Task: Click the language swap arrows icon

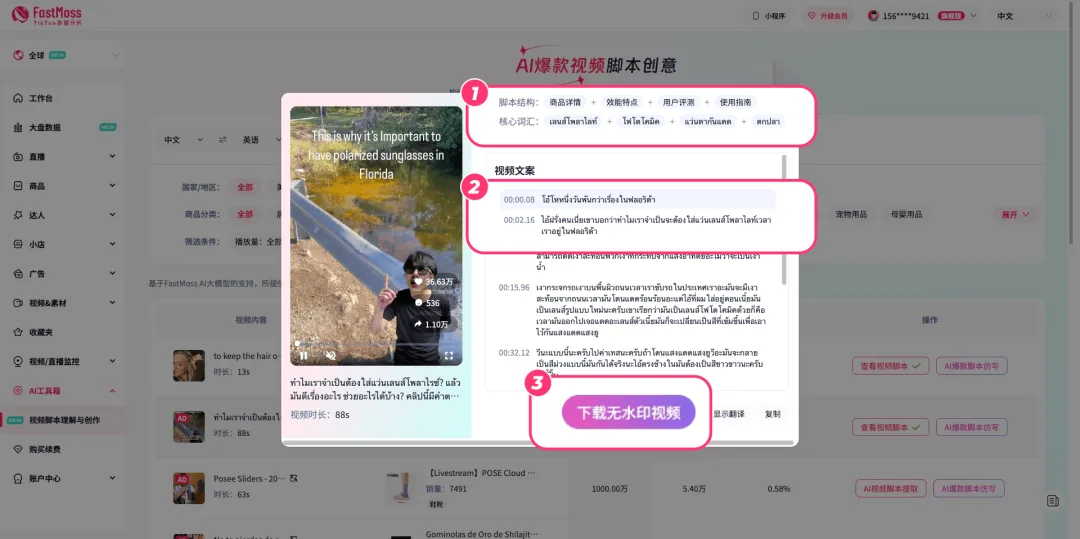Action: point(222,140)
